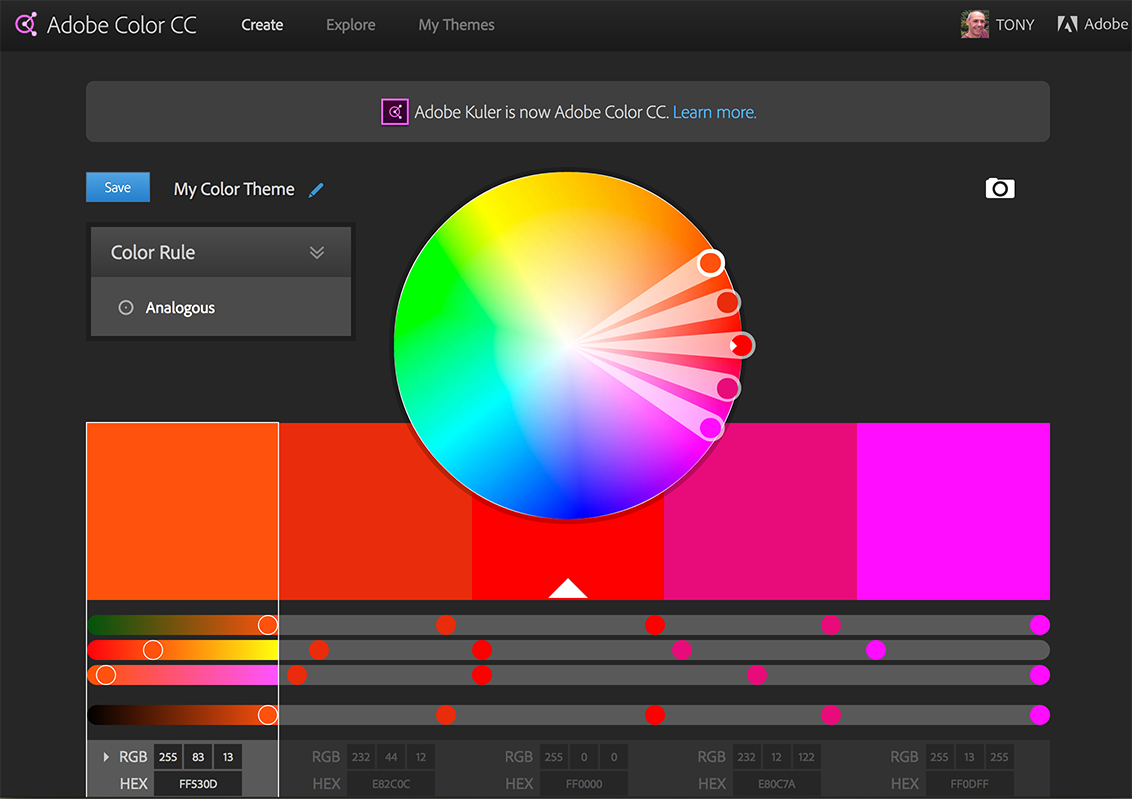Image resolution: width=1132 pixels, height=799 pixels.
Task: Select the orange handle on color wheel
Action: pyautogui.click(x=710, y=263)
